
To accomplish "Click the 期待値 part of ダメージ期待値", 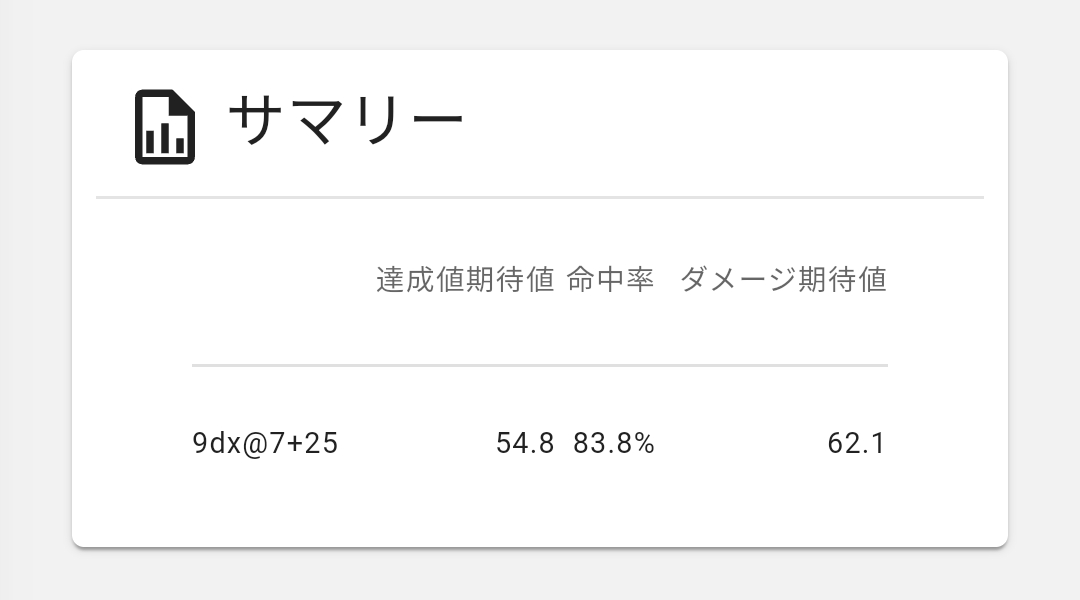I will [842, 280].
